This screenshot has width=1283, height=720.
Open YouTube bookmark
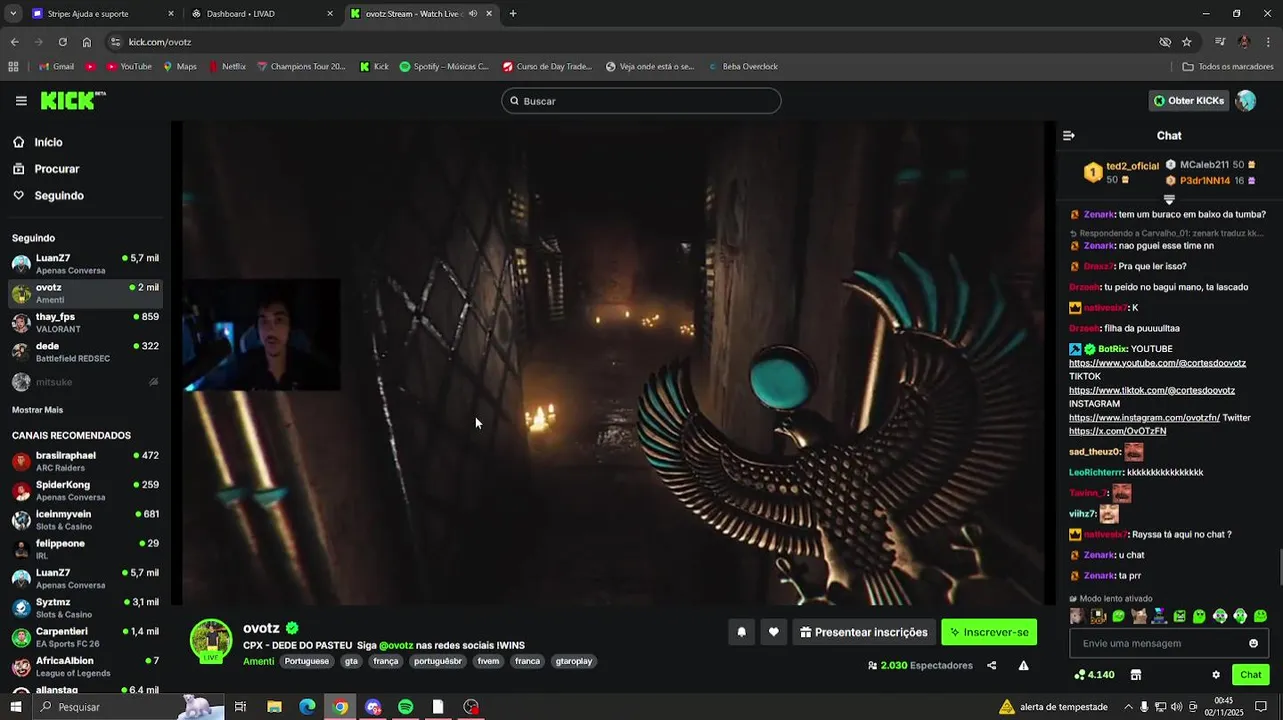click(x=127, y=66)
